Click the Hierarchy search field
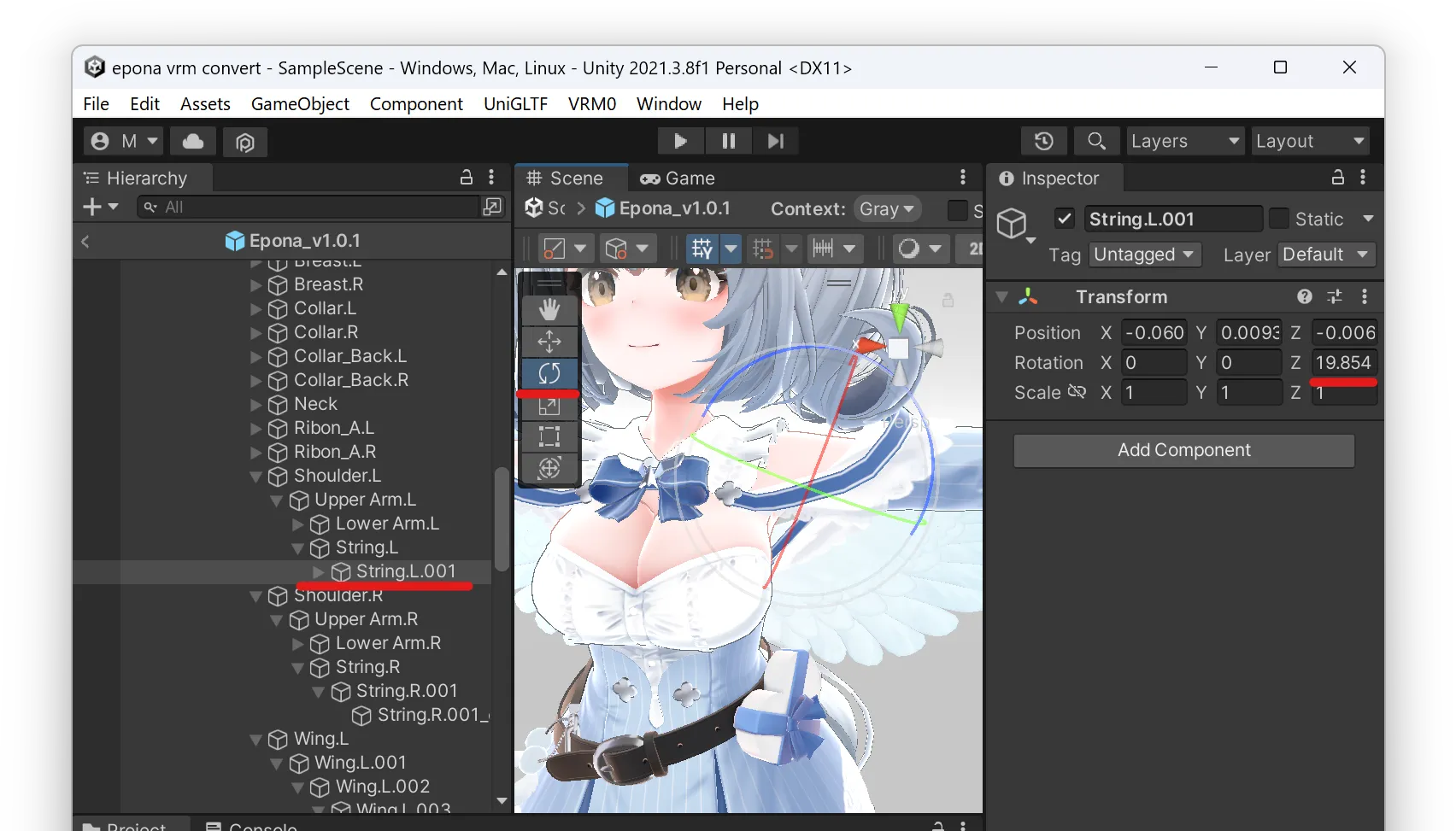This screenshot has width=1456, height=831. pos(308,207)
